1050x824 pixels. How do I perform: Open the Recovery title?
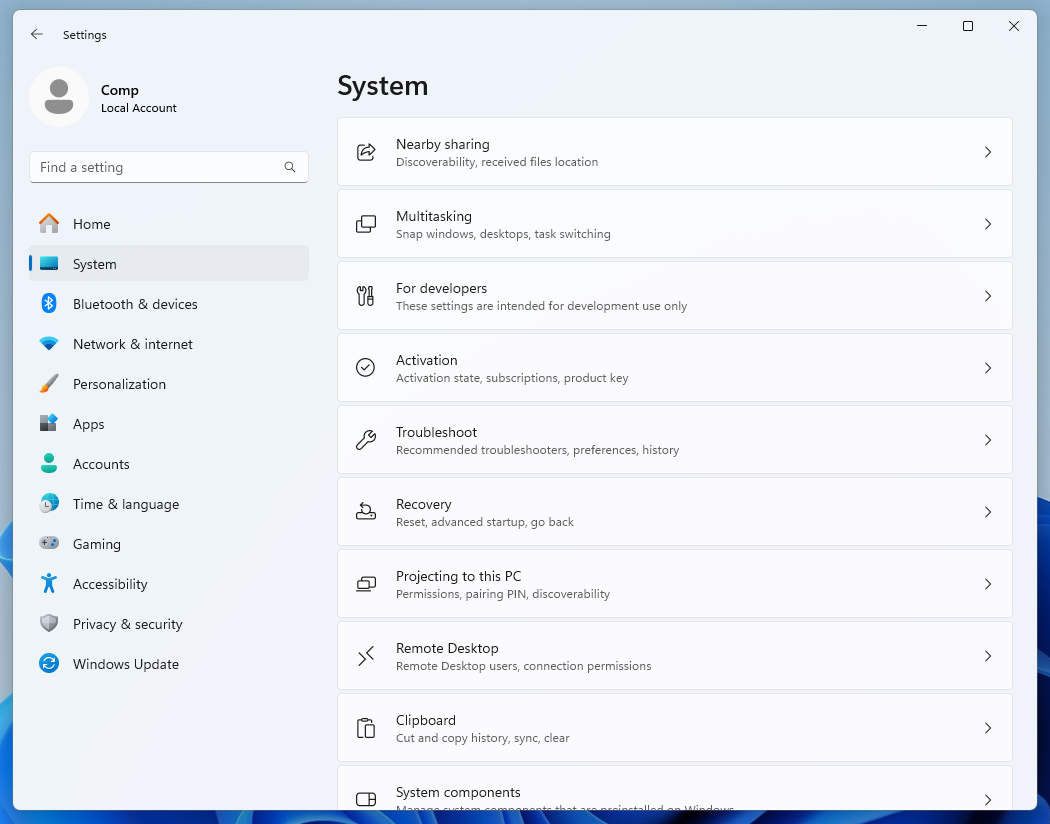[424, 504]
